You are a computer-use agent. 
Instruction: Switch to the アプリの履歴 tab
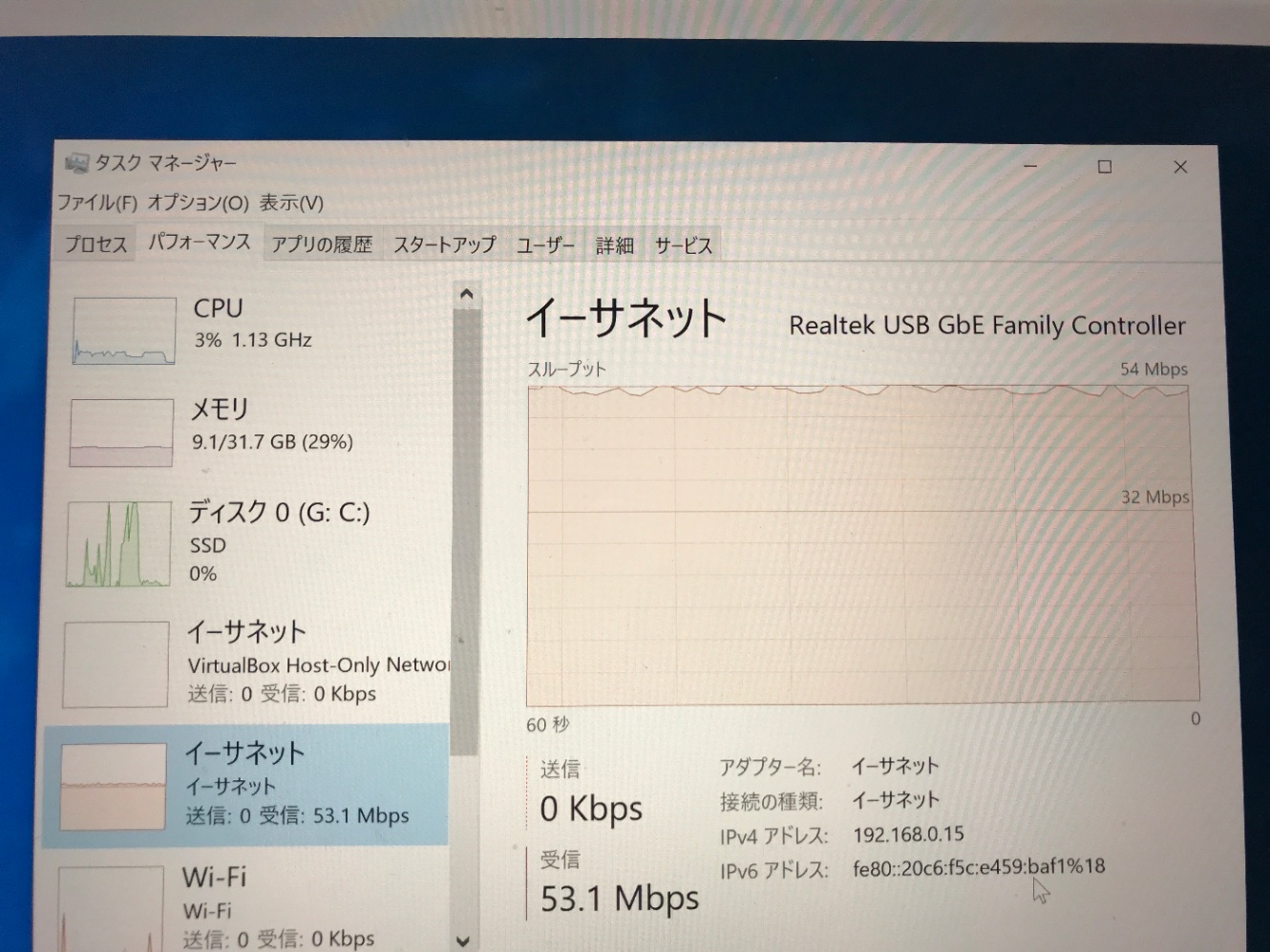[321, 244]
